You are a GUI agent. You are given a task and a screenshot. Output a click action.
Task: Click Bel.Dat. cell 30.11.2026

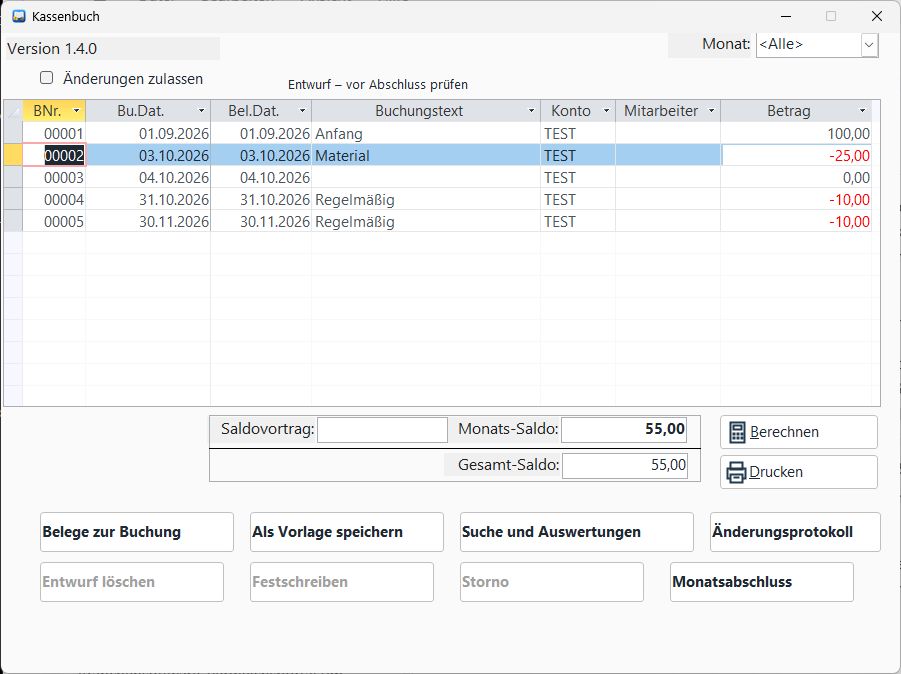(261, 222)
